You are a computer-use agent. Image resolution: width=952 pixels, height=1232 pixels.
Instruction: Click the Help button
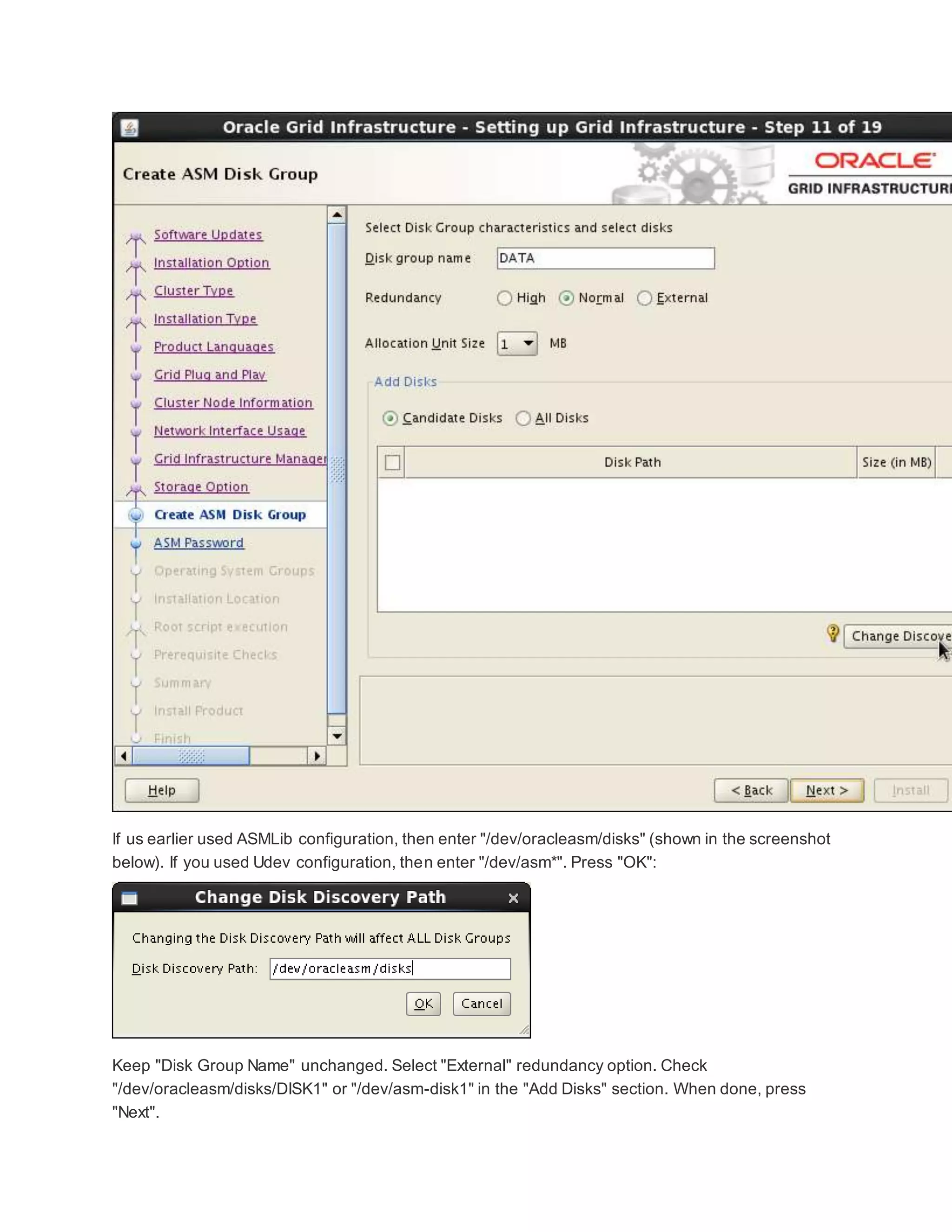click(x=162, y=790)
